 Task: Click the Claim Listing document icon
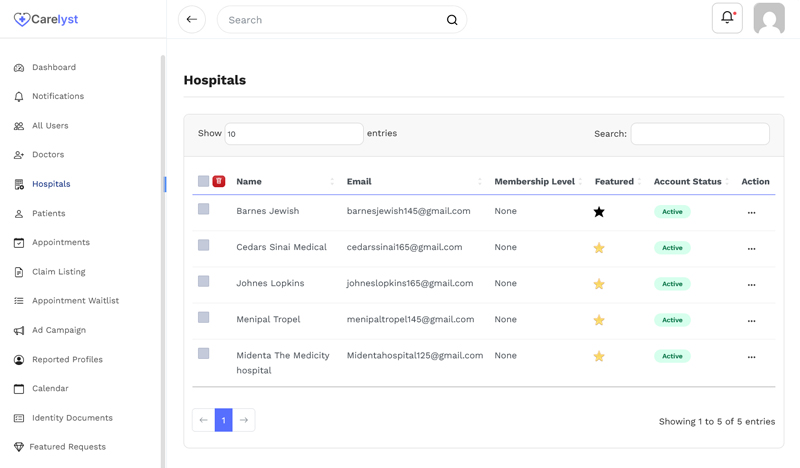[19, 272]
